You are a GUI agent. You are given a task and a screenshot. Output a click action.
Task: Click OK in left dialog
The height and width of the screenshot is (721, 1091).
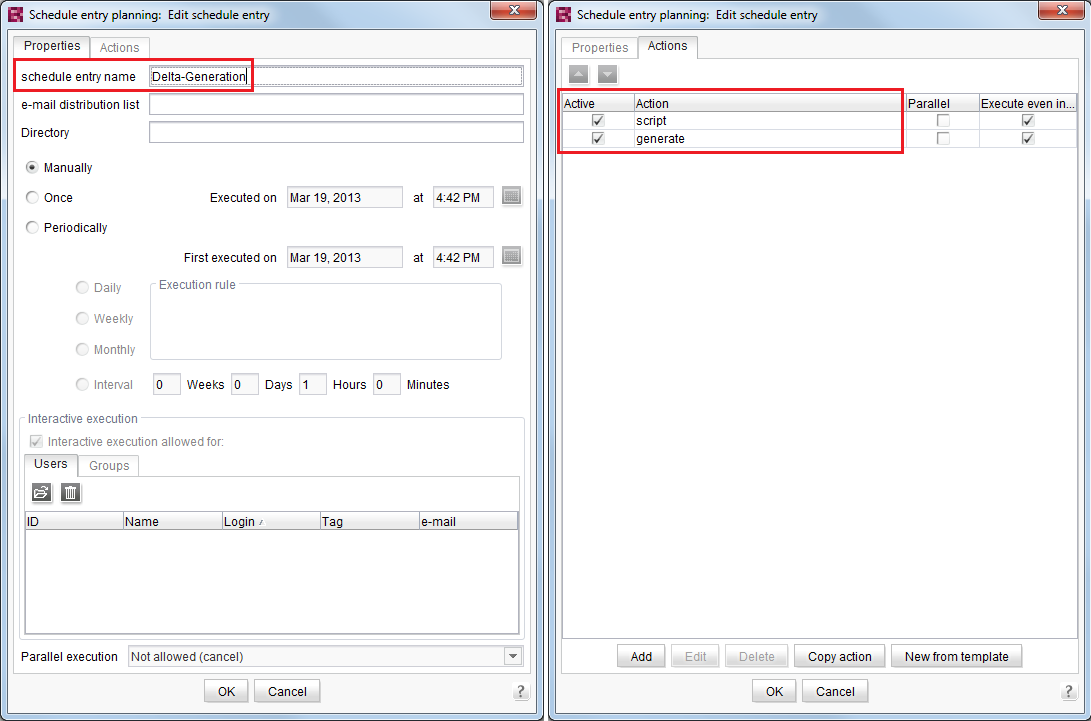pyautogui.click(x=226, y=691)
